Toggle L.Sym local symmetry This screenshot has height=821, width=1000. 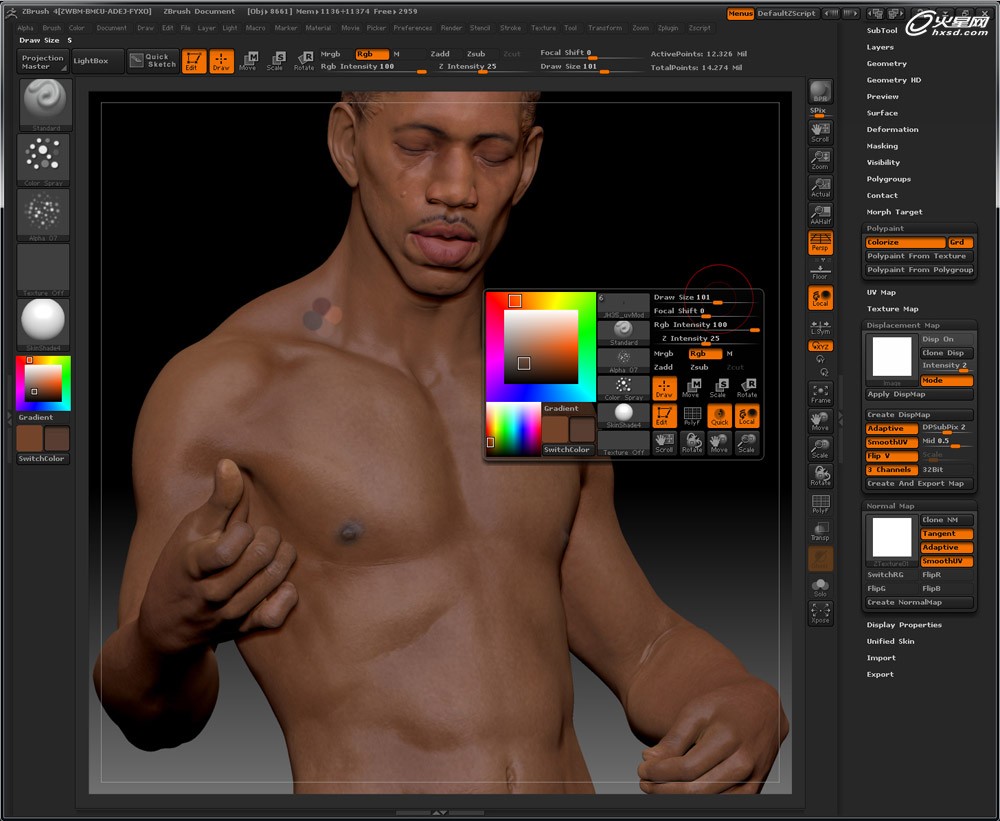coord(820,327)
